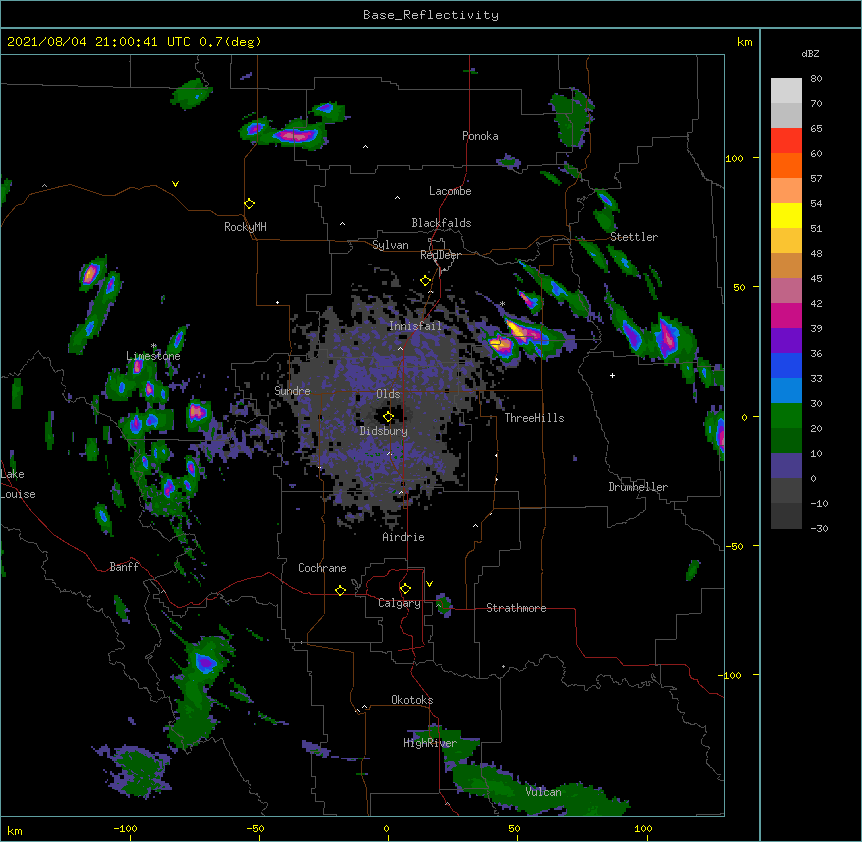
Task: Click the Strathmore label
Action: coord(516,608)
